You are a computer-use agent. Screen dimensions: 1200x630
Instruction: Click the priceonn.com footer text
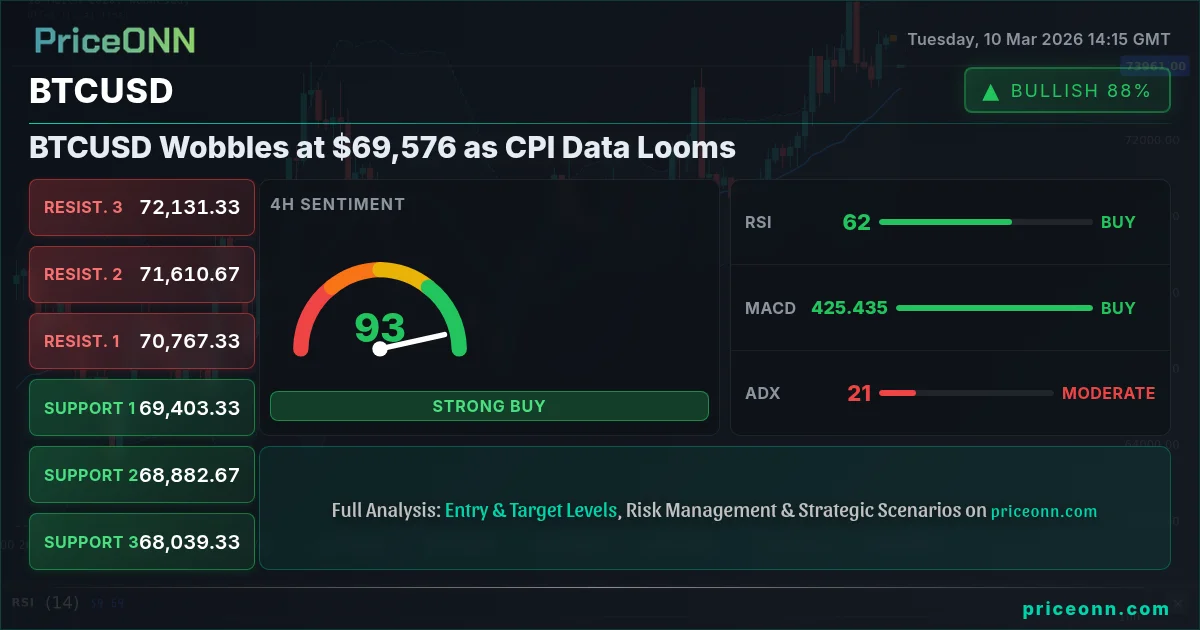1096,608
